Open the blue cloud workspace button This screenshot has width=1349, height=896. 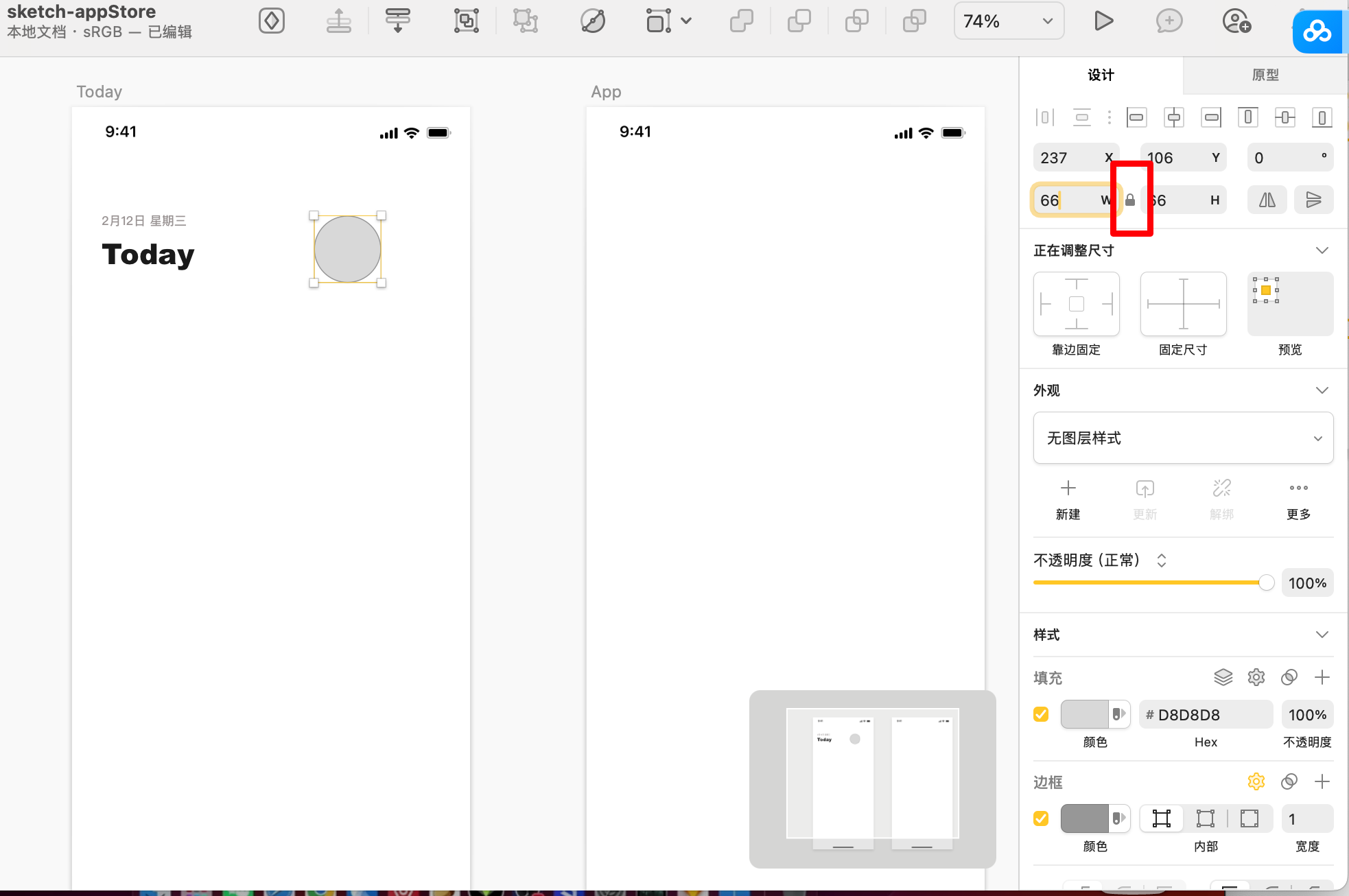coord(1317,31)
